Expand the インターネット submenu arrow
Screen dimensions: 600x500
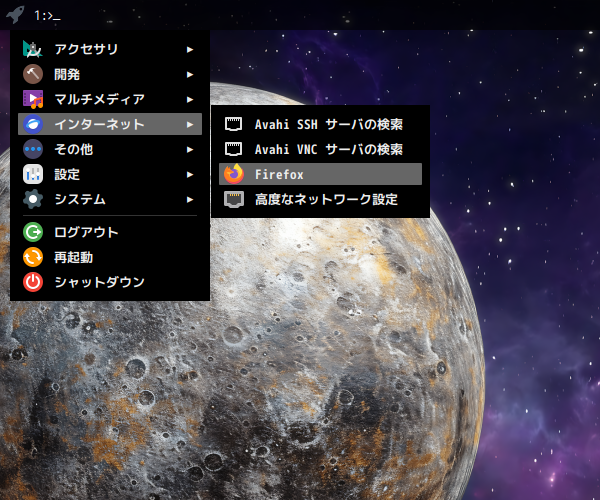point(190,124)
